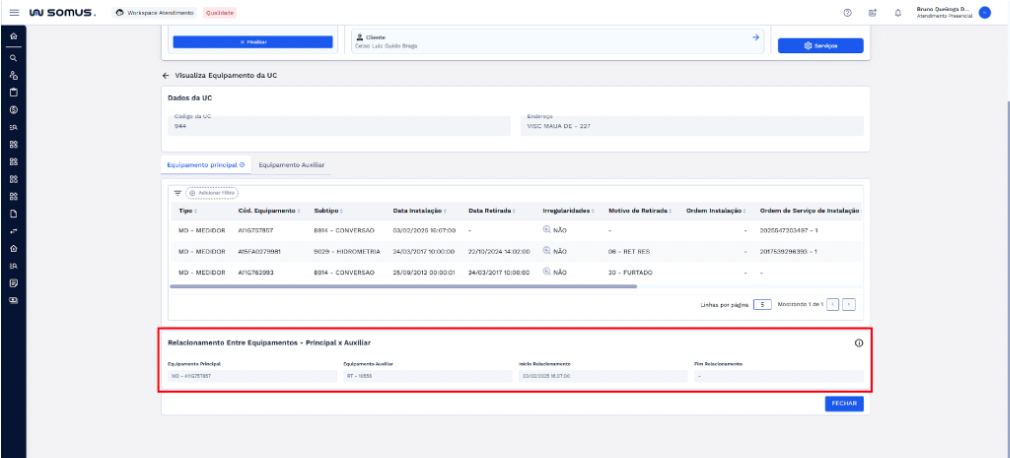View irregularities magnifier for A15FA0279981 row

[x=547, y=251]
